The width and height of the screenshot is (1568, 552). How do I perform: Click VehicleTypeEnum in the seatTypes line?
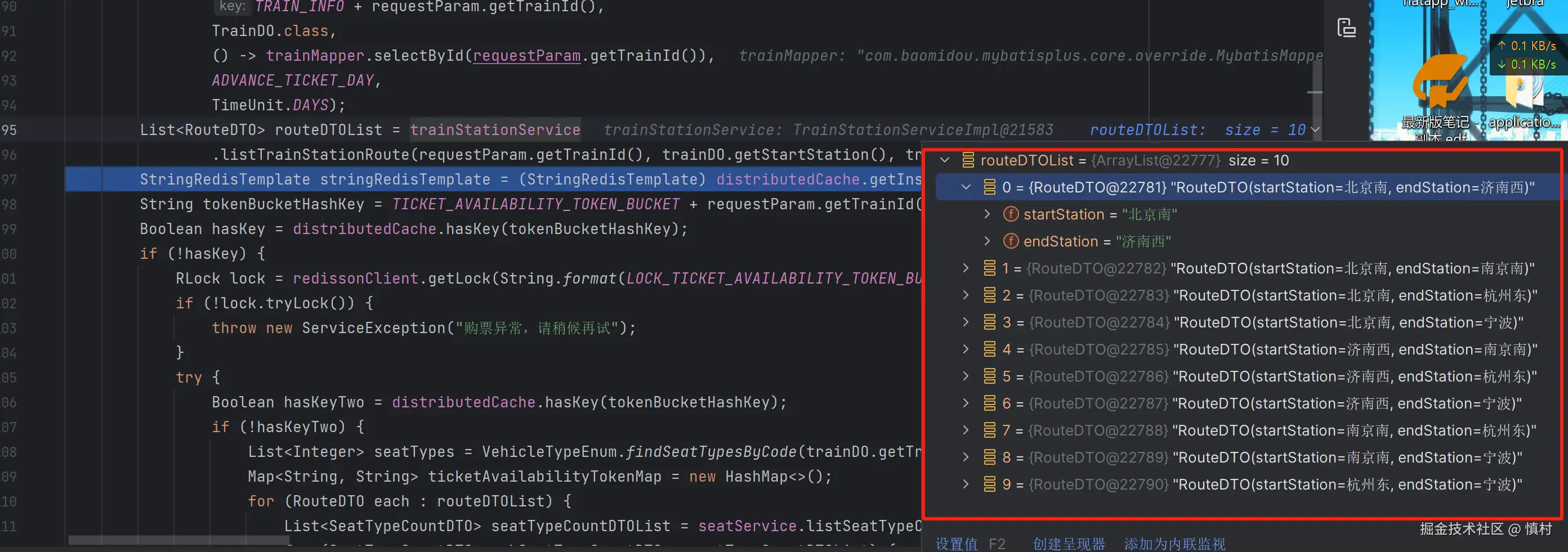coord(550,452)
